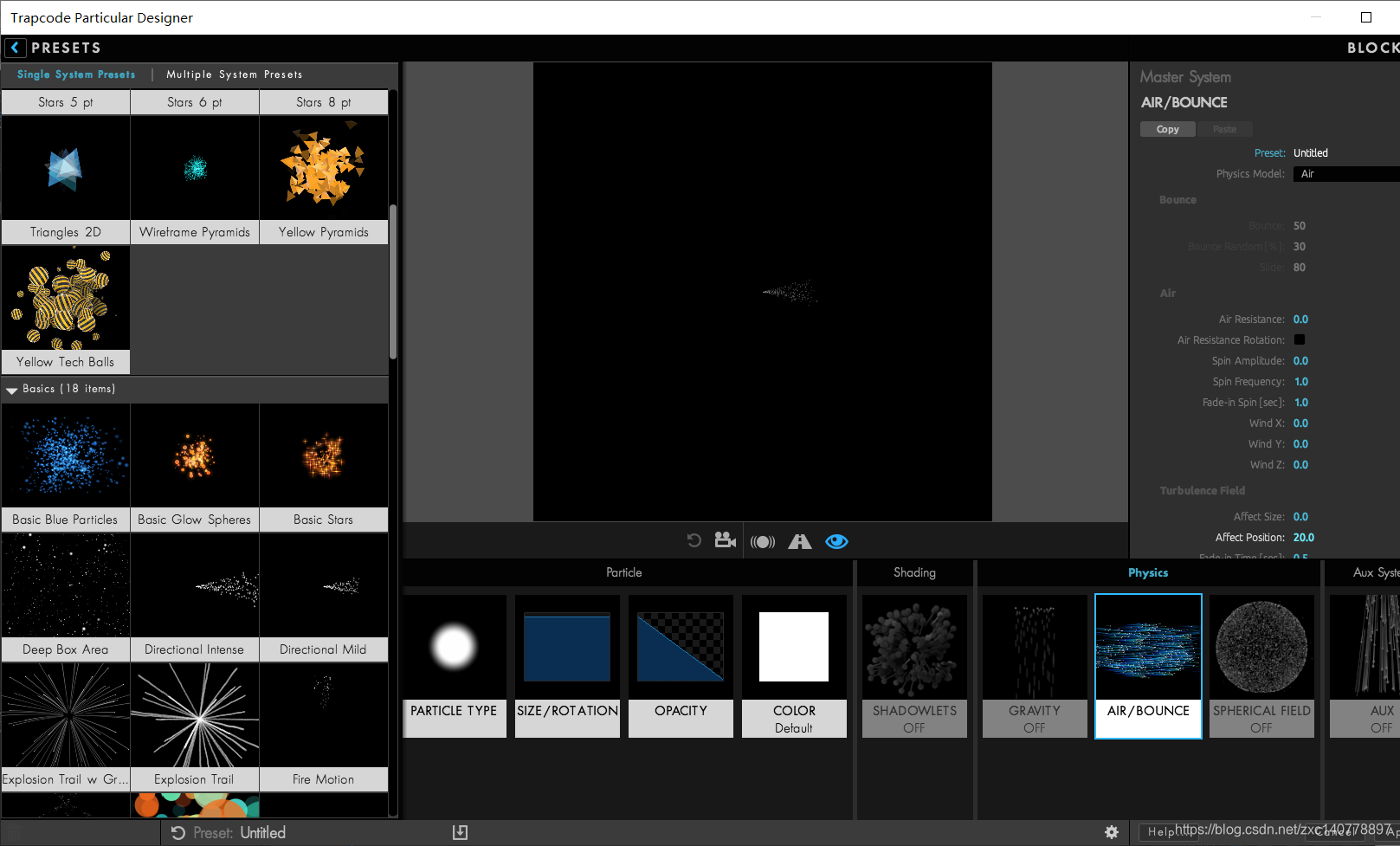Reset the preview with the undo arrow icon
The image size is (1400, 846).
point(694,541)
